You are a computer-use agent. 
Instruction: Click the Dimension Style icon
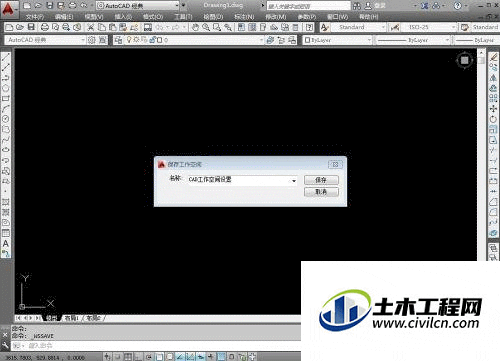click(395, 27)
